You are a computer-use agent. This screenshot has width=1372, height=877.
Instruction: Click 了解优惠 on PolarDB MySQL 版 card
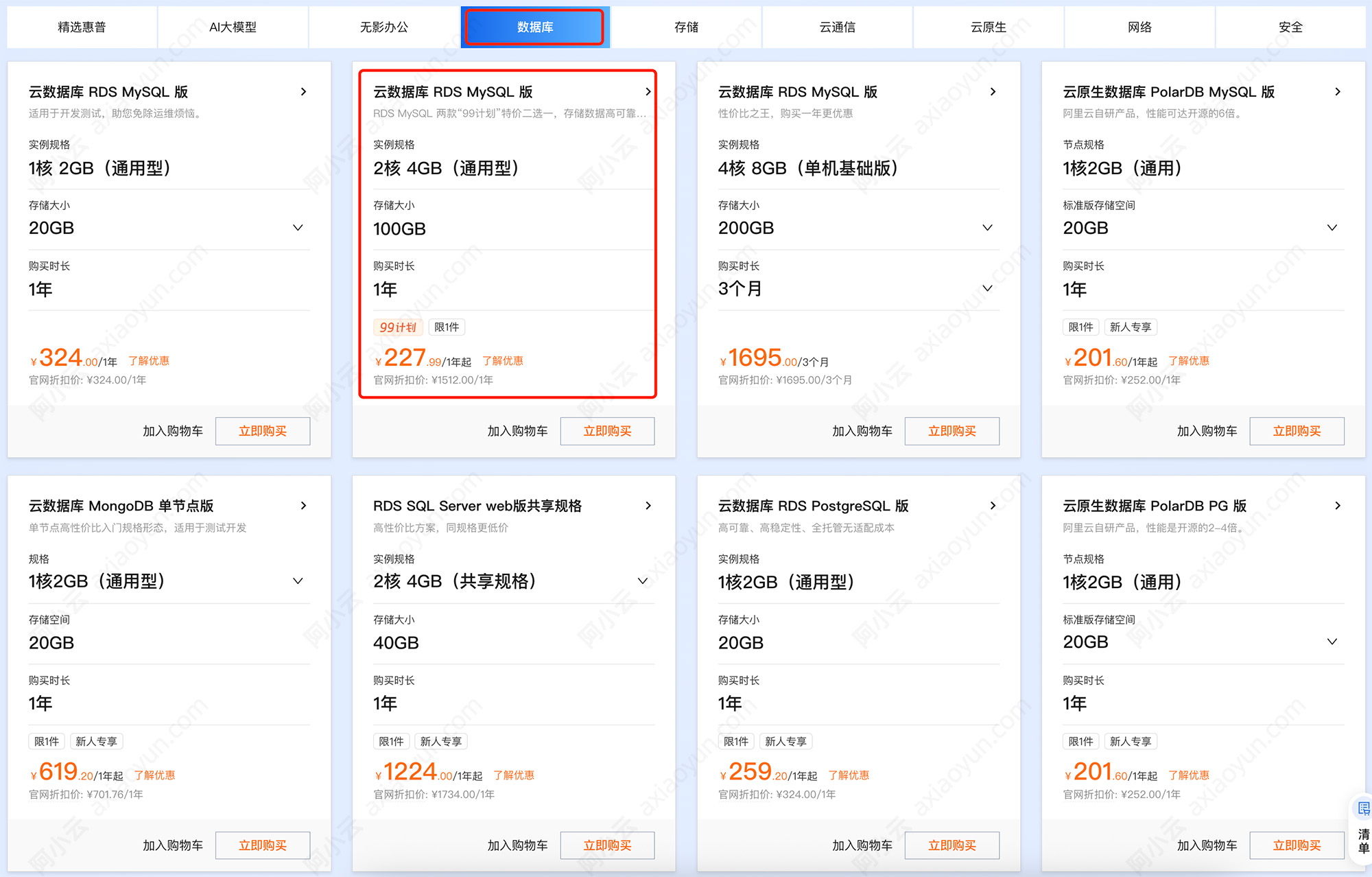pyautogui.click(x=1189, y=361)
